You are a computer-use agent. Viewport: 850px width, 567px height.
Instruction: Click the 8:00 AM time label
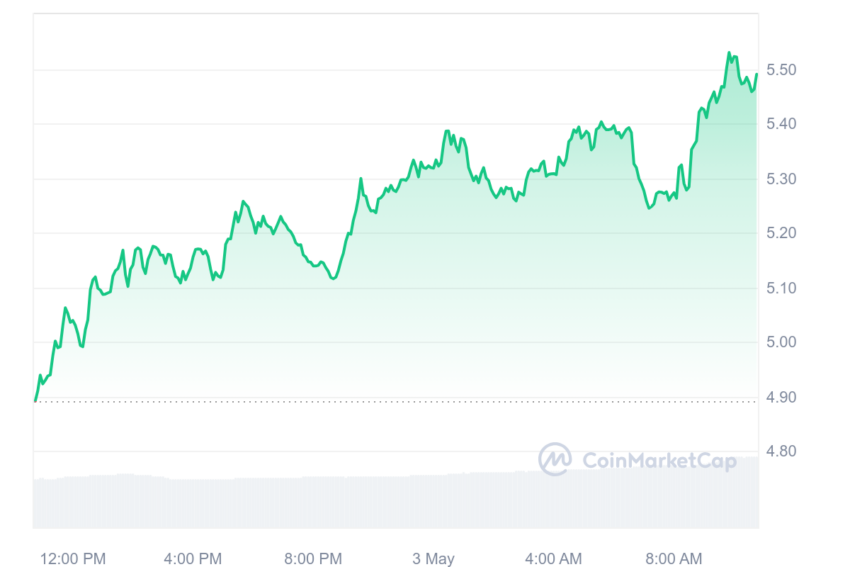coord(674,558)
